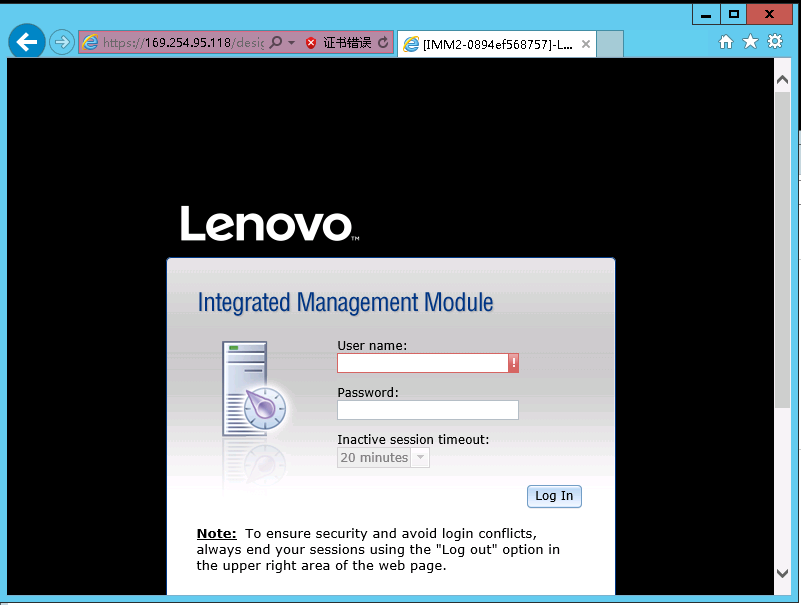Click the red validation warning icon beside User name

513,363
